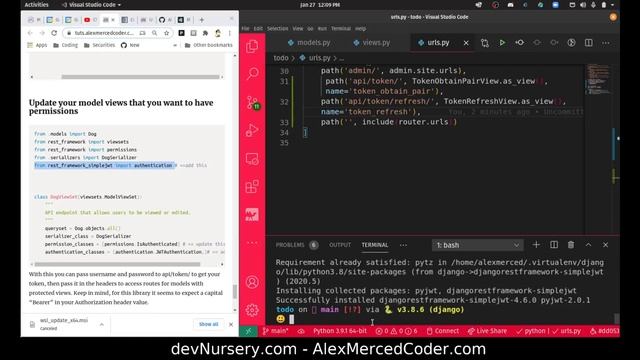Close the Chrome downloads bar
The height and width of the screenshot is (360, 640).
(x=231, y=324)
